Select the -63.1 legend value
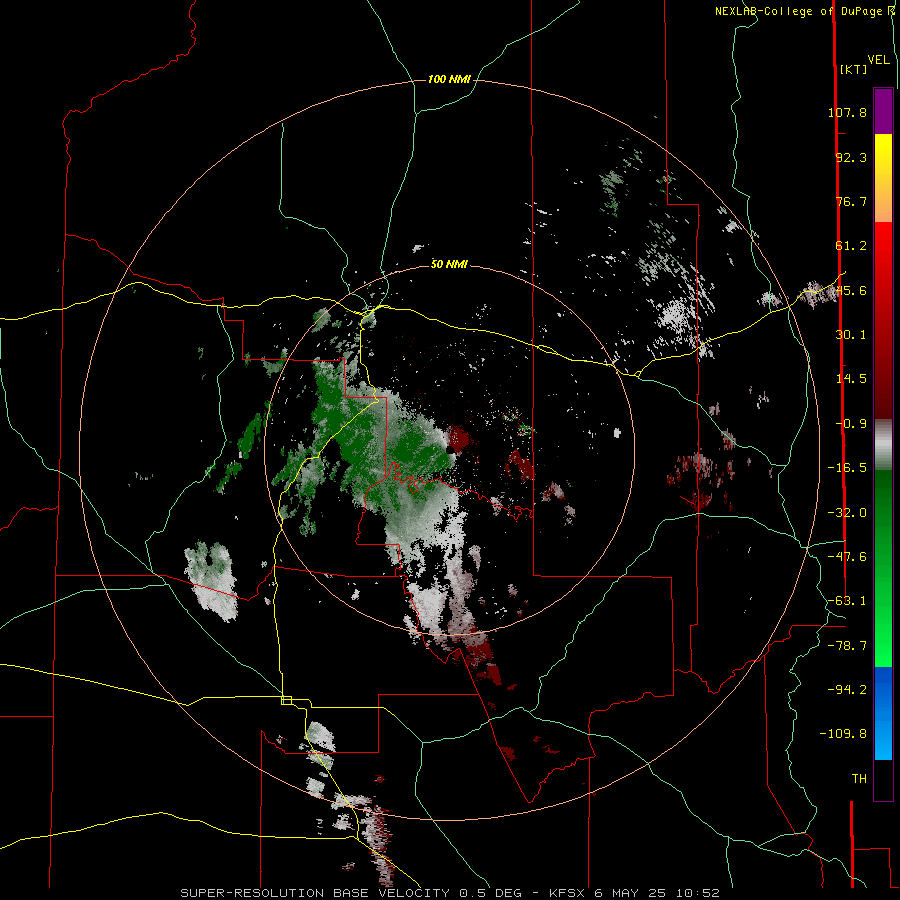 pyautogui.click(x=847, y=601)
